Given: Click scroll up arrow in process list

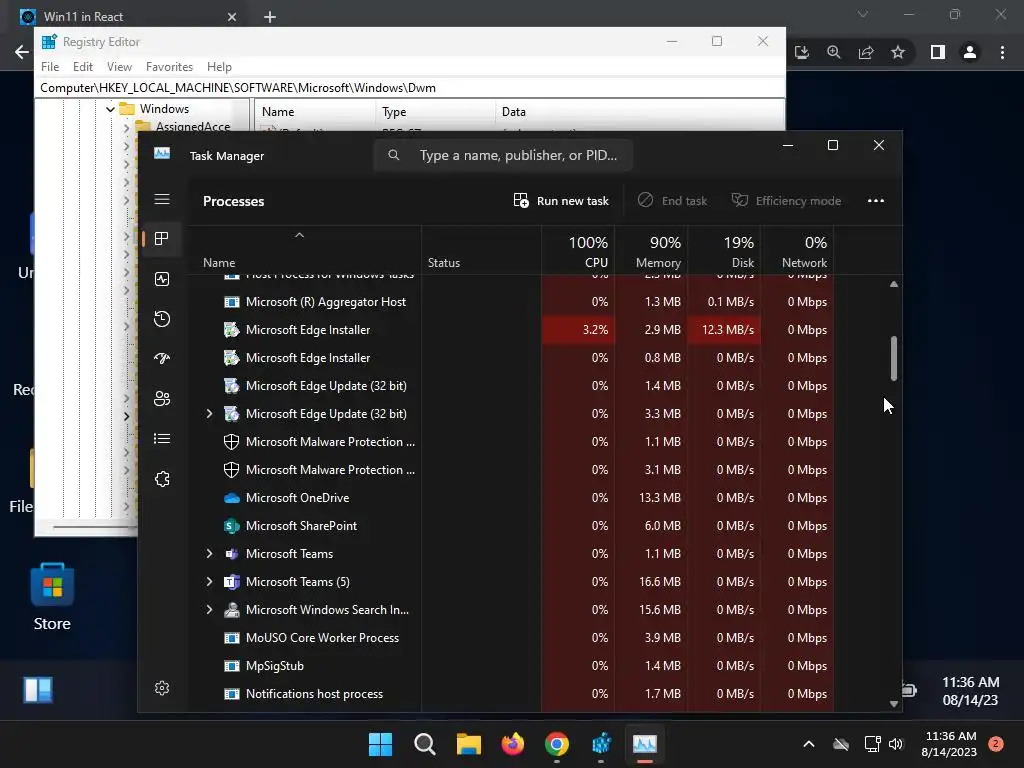Looking at the screenshot, I should click(x=894, y=284).
